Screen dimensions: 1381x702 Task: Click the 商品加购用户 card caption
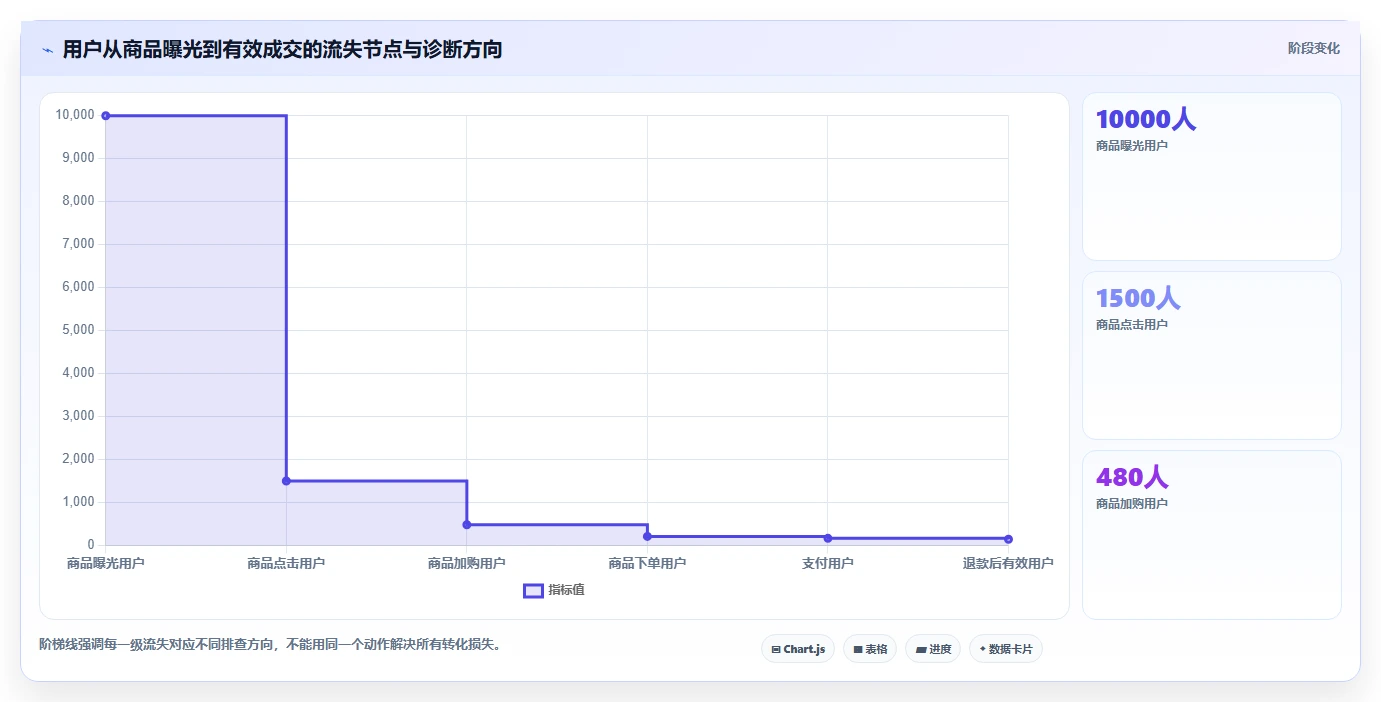1132,504
